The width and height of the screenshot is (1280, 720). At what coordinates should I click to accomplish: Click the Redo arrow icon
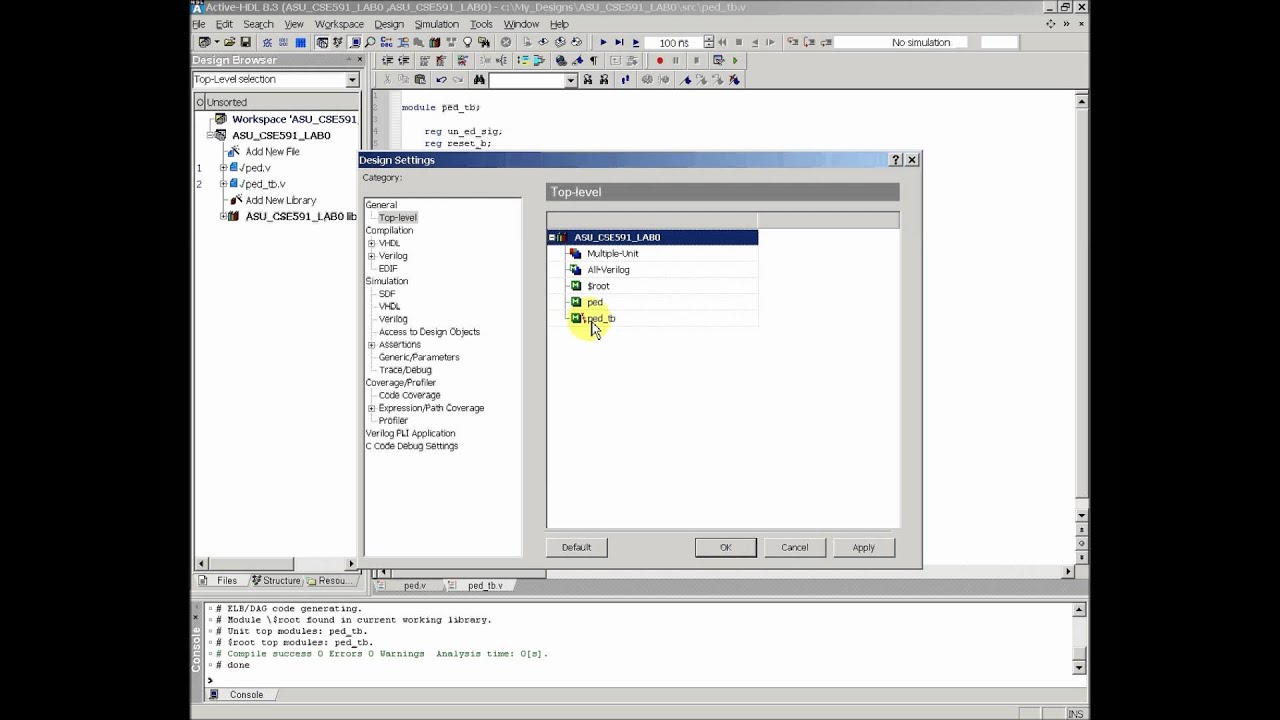pos(458,79)
